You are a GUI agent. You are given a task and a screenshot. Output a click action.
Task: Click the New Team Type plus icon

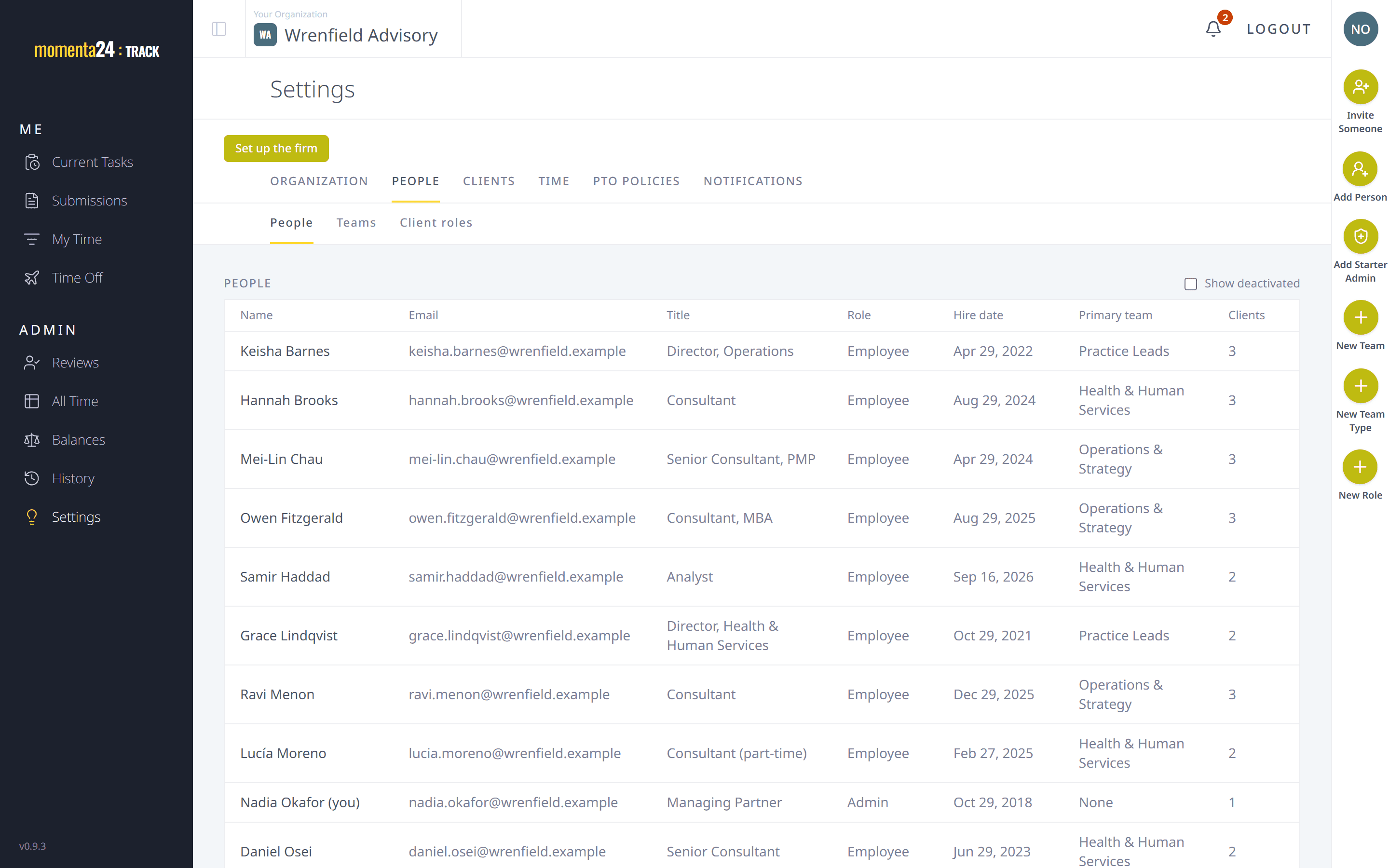(1360, 386)
